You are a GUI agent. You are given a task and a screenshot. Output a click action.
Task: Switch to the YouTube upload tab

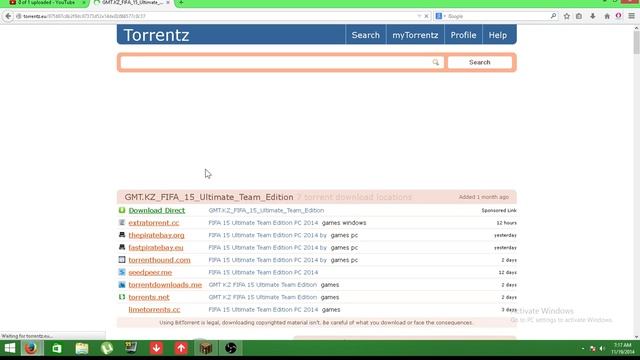pos(45,2)
